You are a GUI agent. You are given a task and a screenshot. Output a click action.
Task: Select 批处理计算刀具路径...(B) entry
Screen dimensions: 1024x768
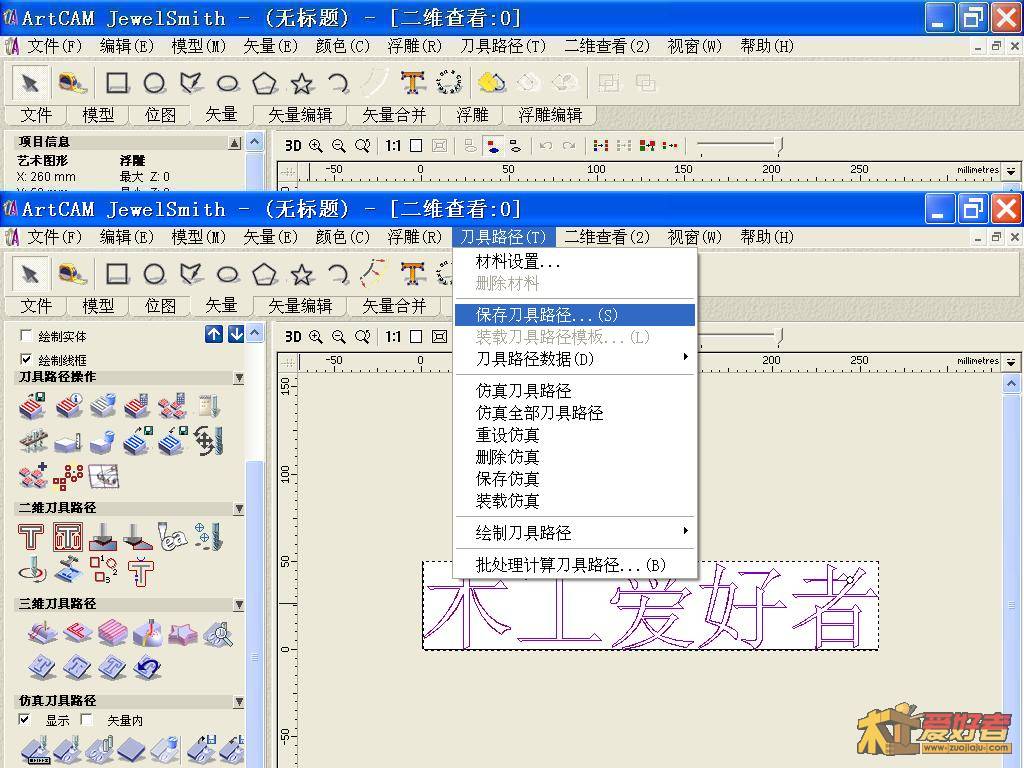575,564
